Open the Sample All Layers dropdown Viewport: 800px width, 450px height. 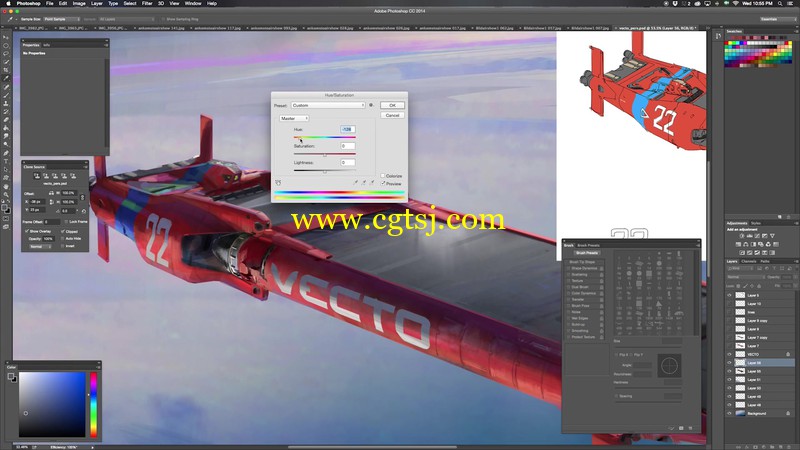click(x=126, y=19)
